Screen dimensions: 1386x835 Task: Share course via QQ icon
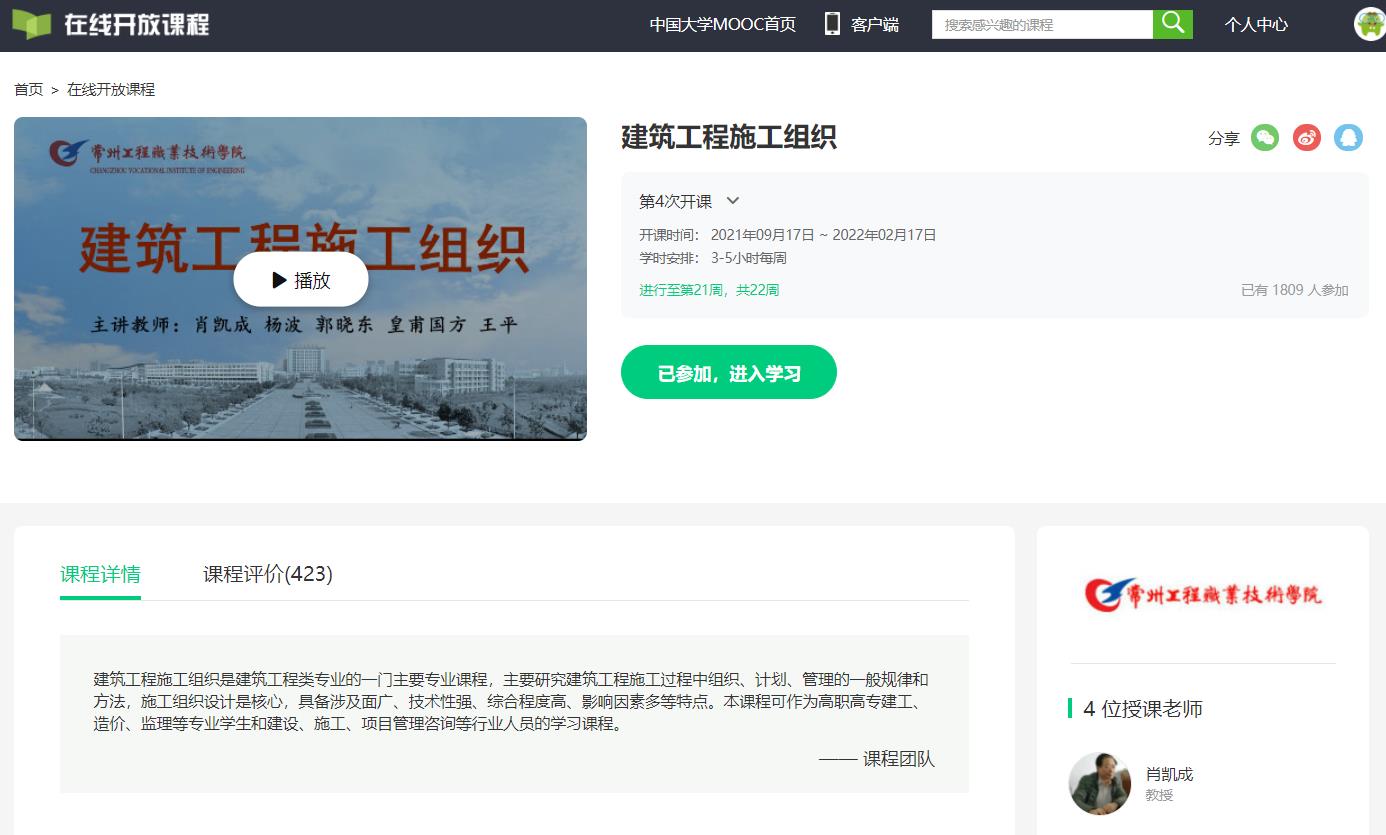[1348, 138]
